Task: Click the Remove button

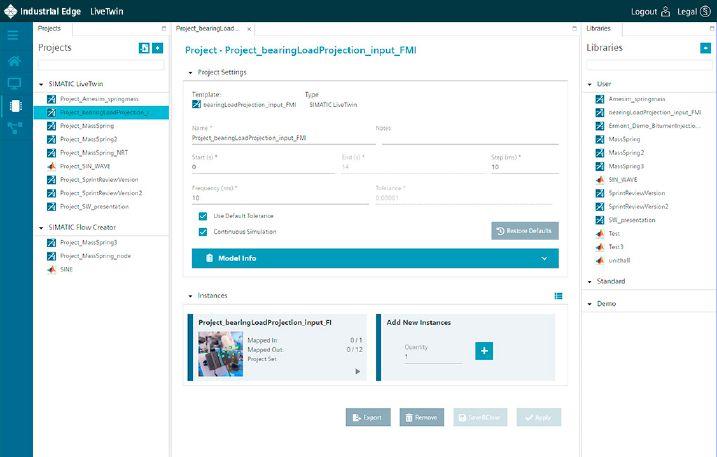Action: pyautogui.click(x=422, y=417)
